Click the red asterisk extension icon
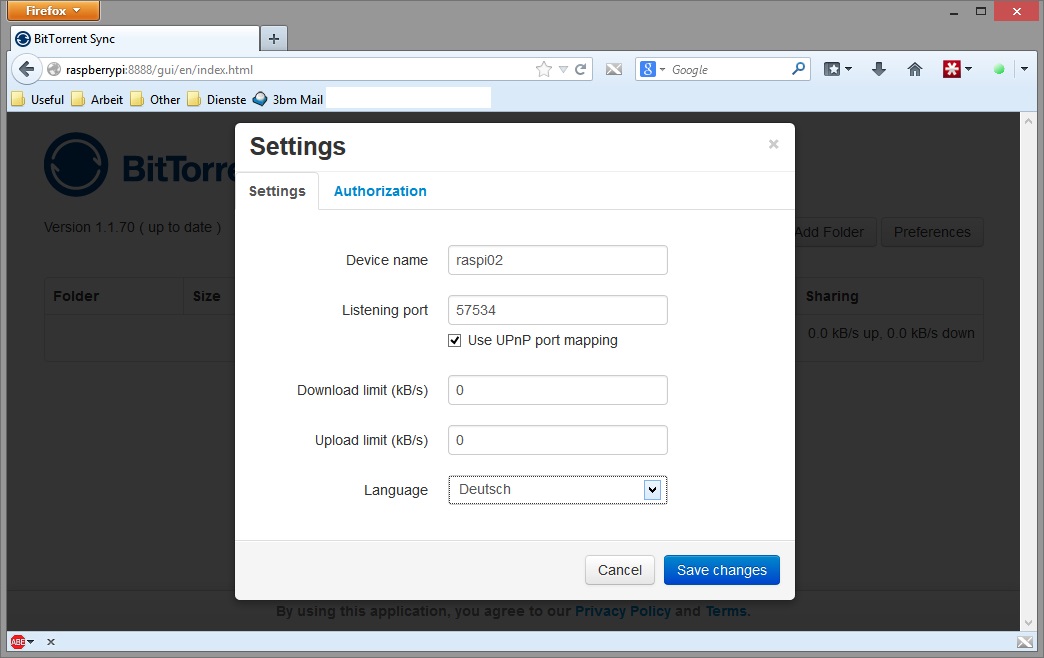Screen dimensions: 1044x658 (x=951, y=69)
